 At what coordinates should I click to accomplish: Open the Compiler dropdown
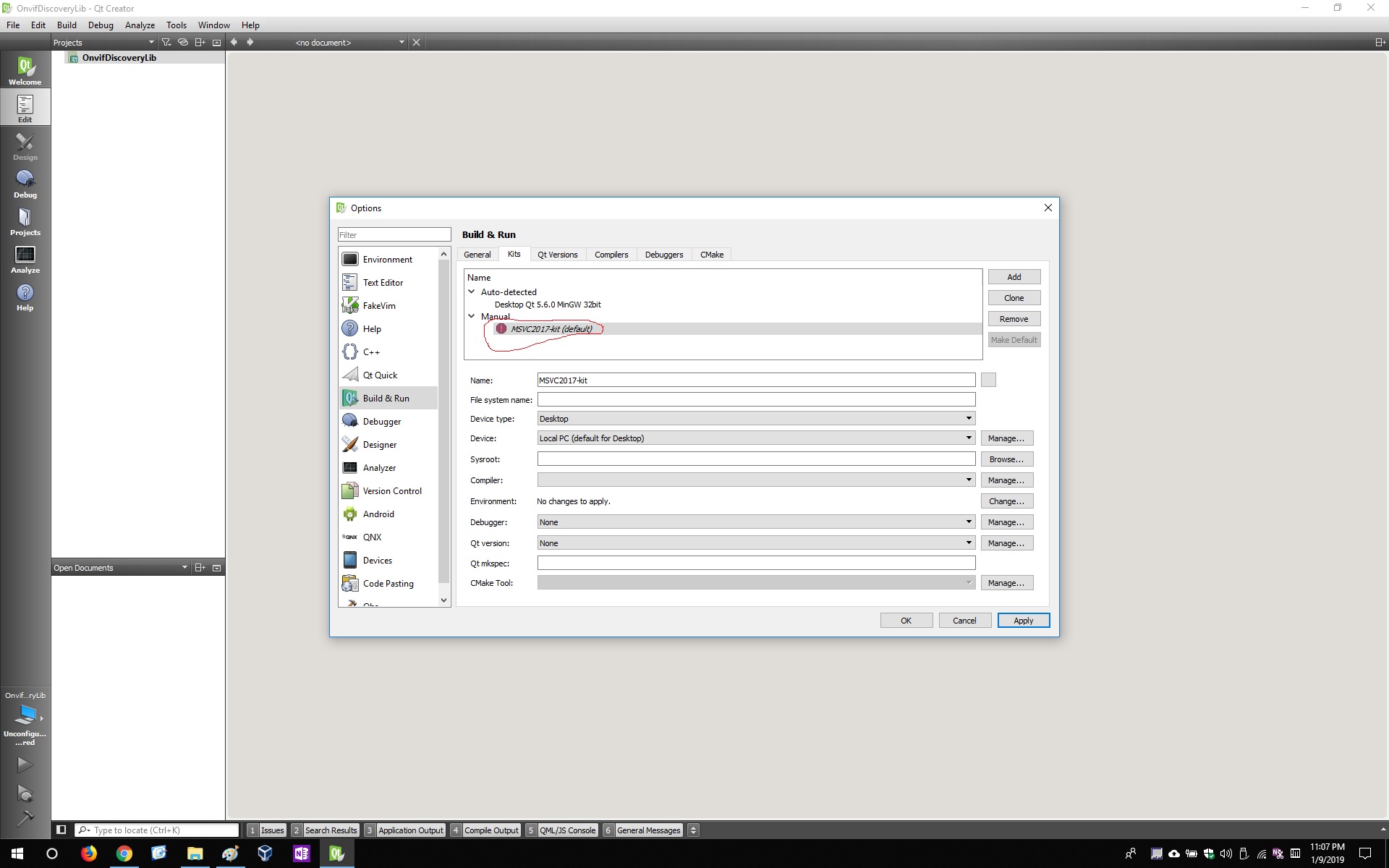pyautogui.click(x=755, y=480)
